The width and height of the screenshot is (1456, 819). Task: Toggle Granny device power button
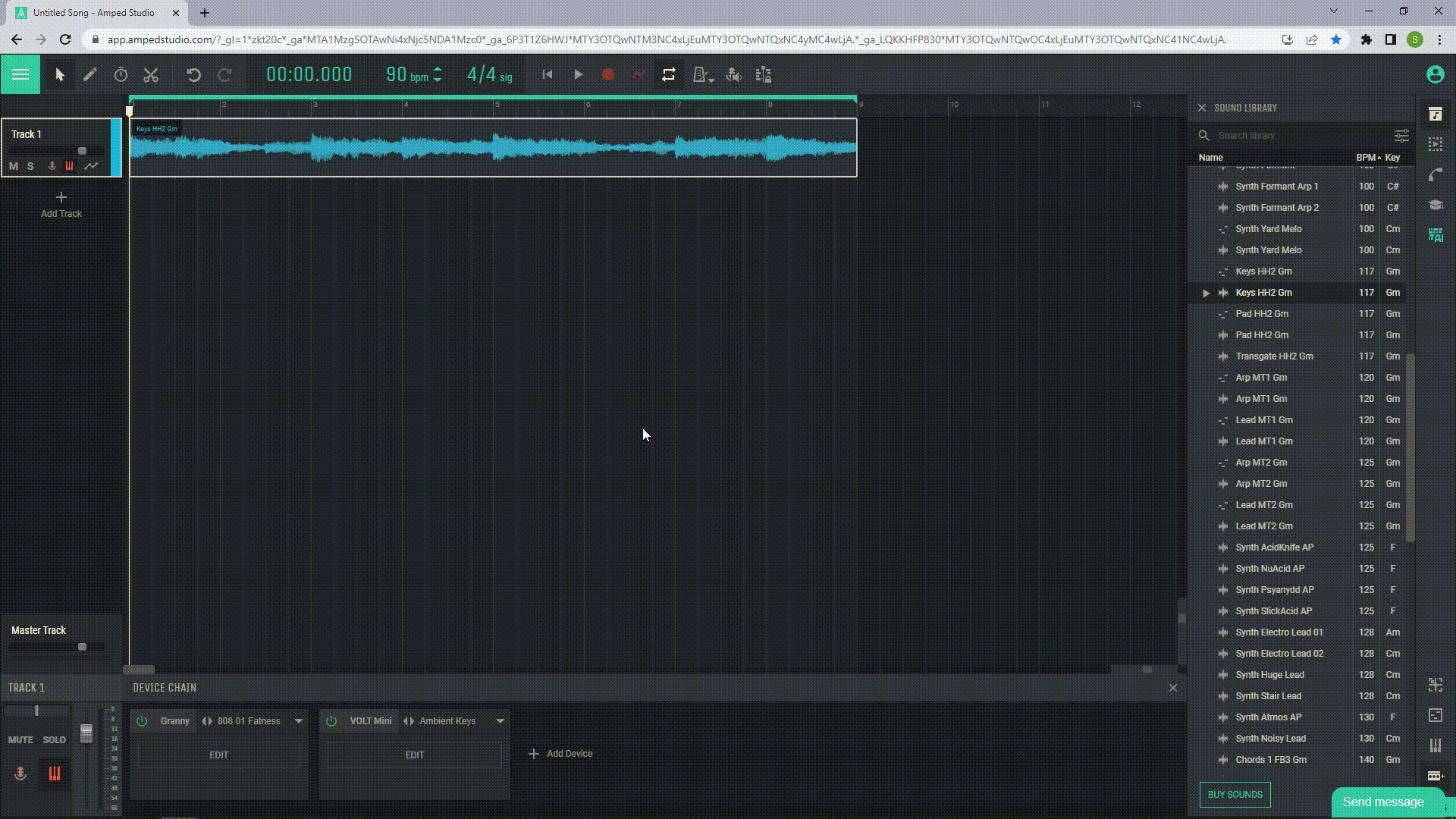point(142,721)
